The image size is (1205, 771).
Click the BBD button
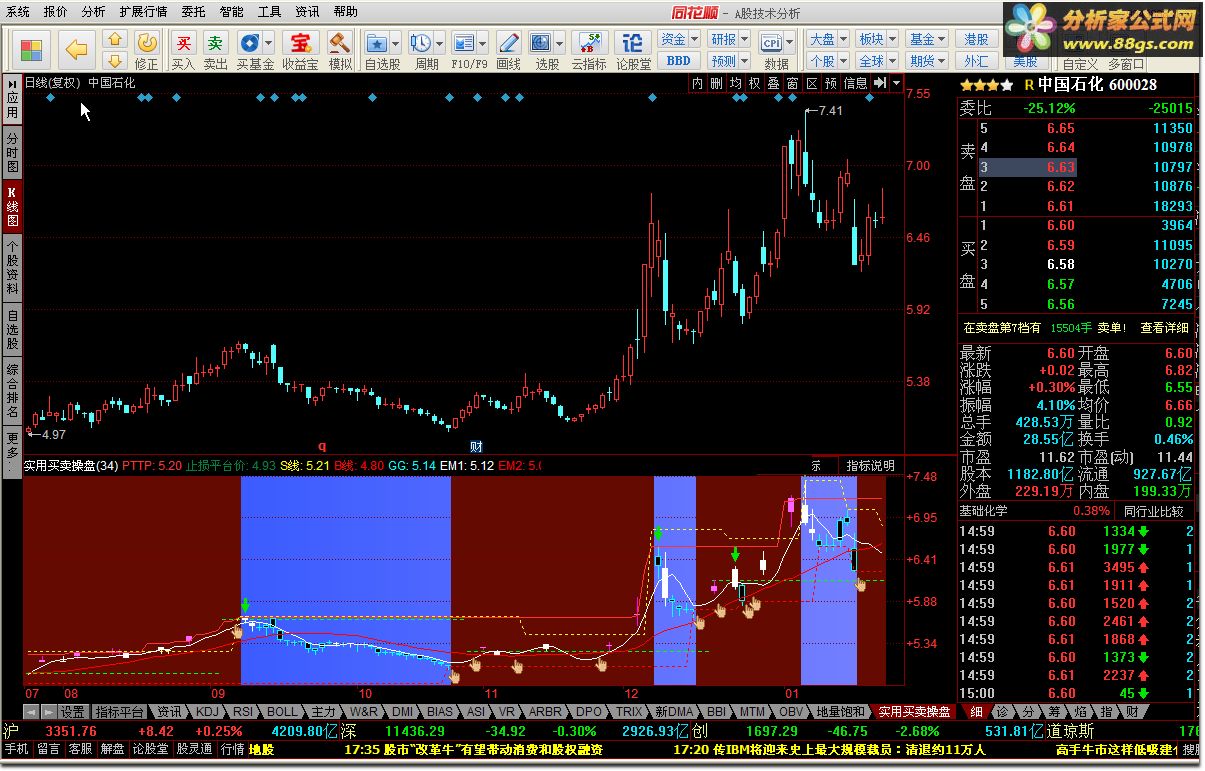(x=679, y=60)
